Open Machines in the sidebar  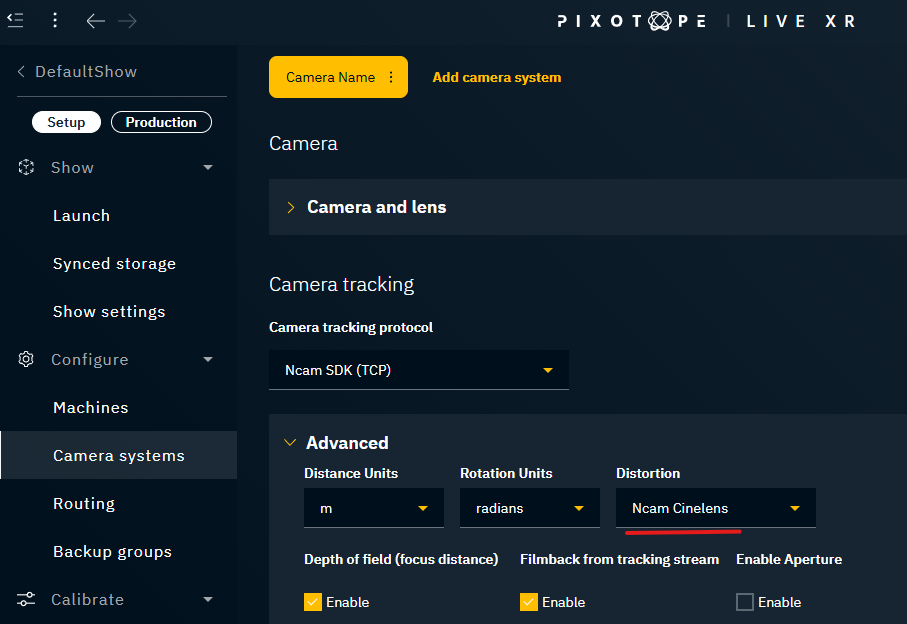(91, 407)
